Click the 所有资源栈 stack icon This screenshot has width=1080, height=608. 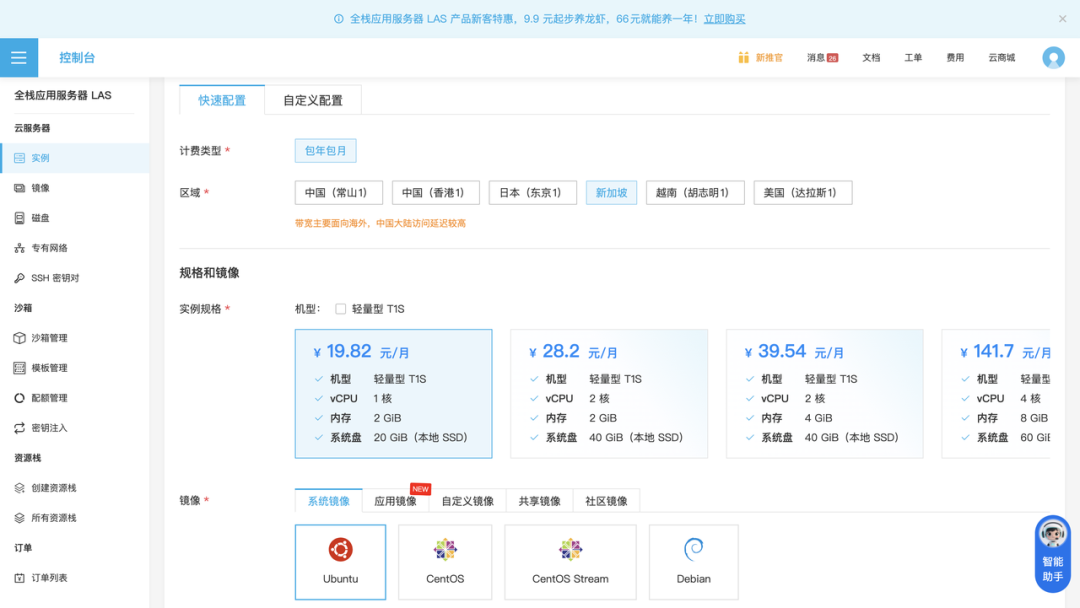(19, 518)
